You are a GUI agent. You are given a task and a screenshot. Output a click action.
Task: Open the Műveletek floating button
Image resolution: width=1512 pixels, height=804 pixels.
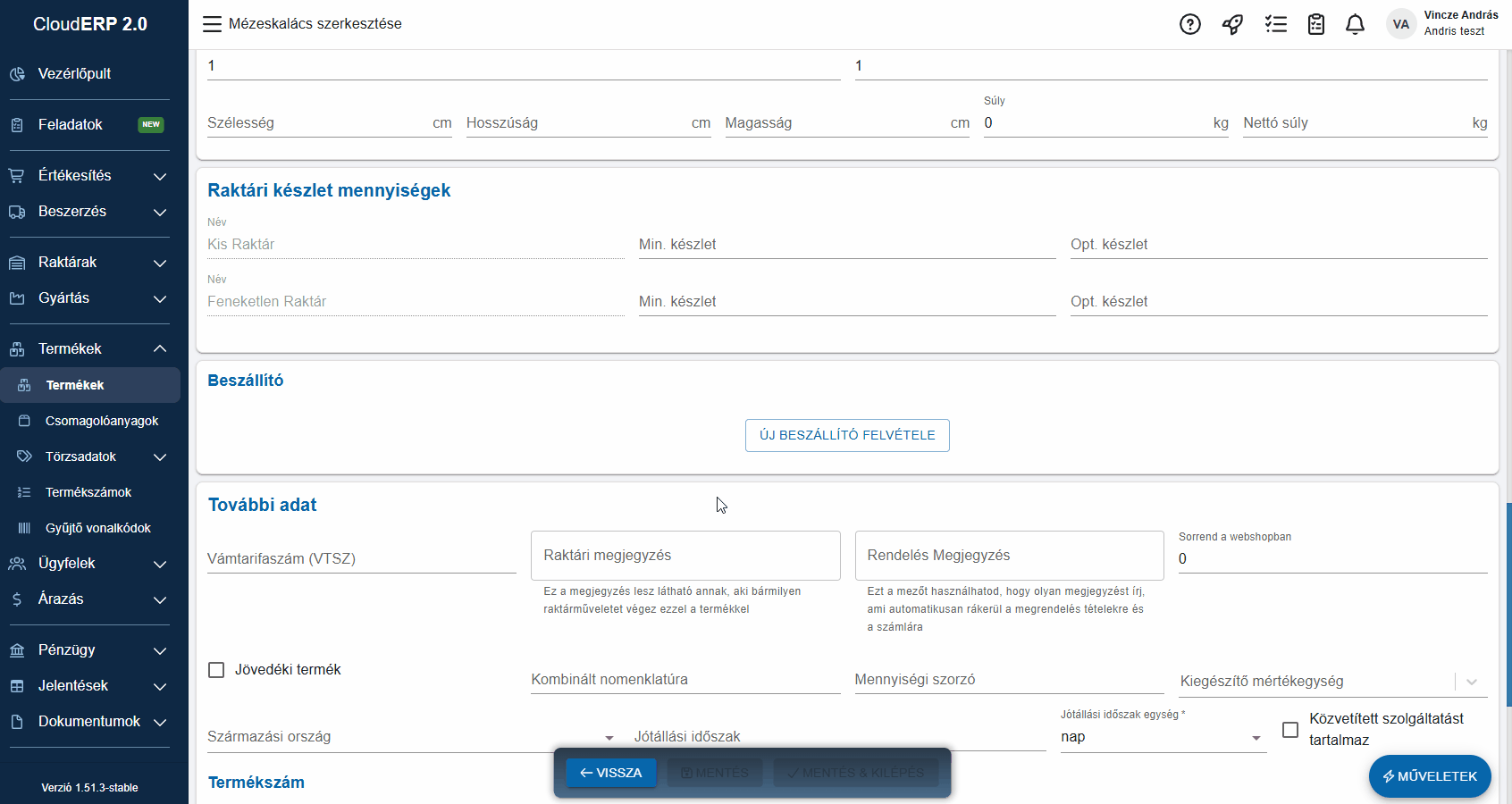coord(1429,776)
